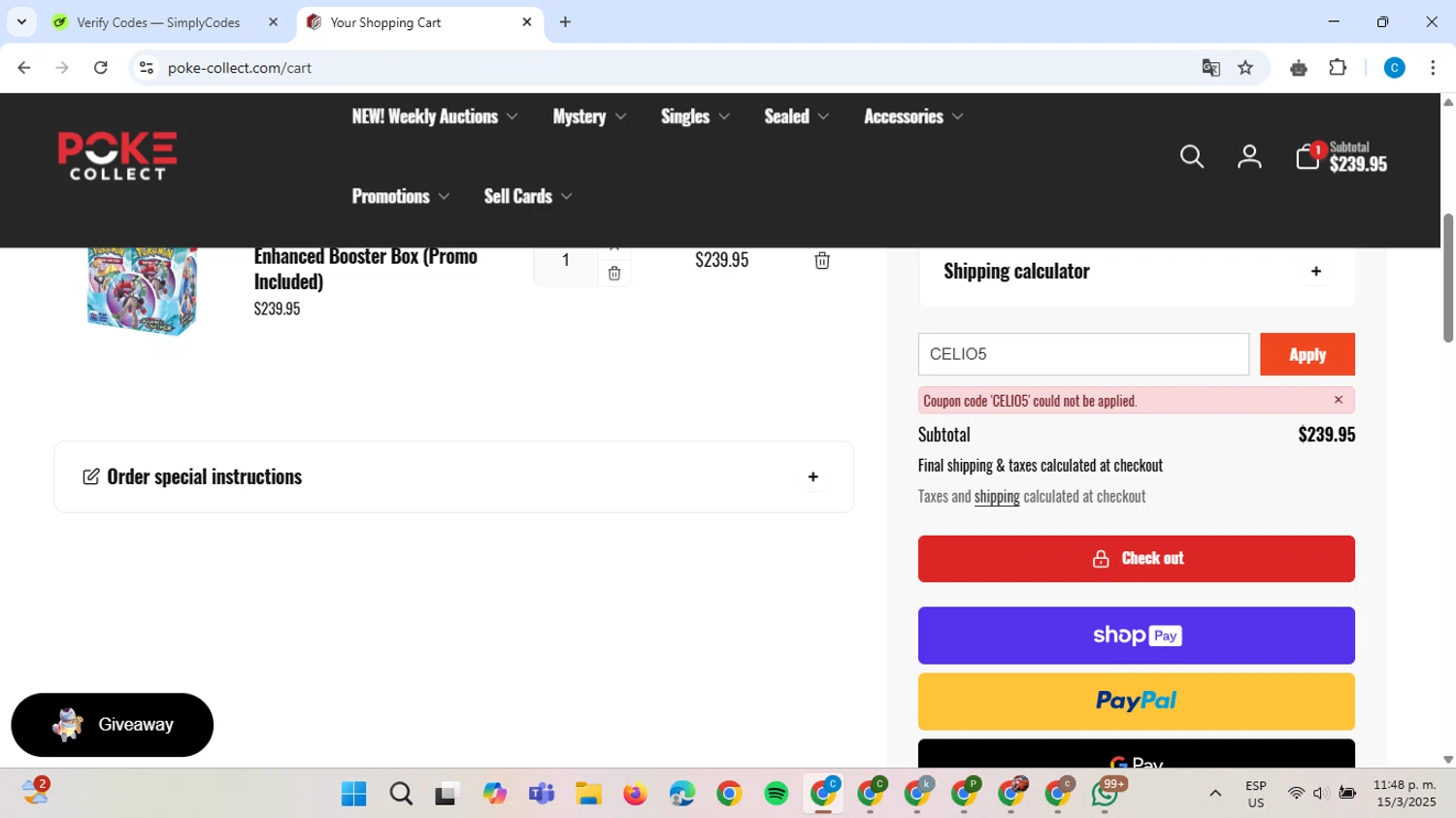Open the cart bag icon in header
The width and height of the screenshot is (1456, 818).
(1308, 156)
